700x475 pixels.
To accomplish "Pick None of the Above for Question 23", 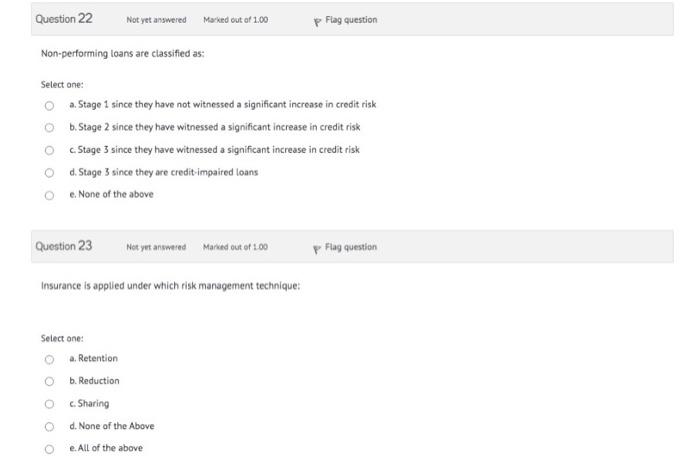I will (x=47, y=426).
